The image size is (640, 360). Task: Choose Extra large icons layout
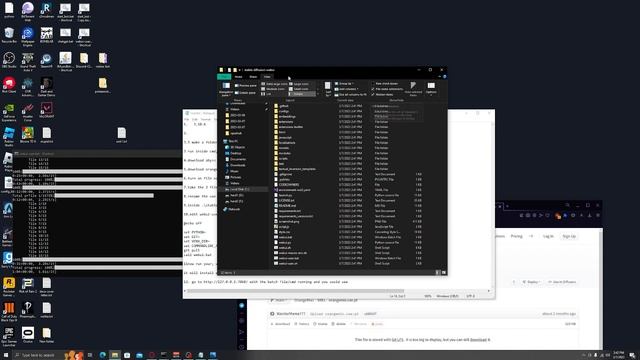tap(274, 84)
